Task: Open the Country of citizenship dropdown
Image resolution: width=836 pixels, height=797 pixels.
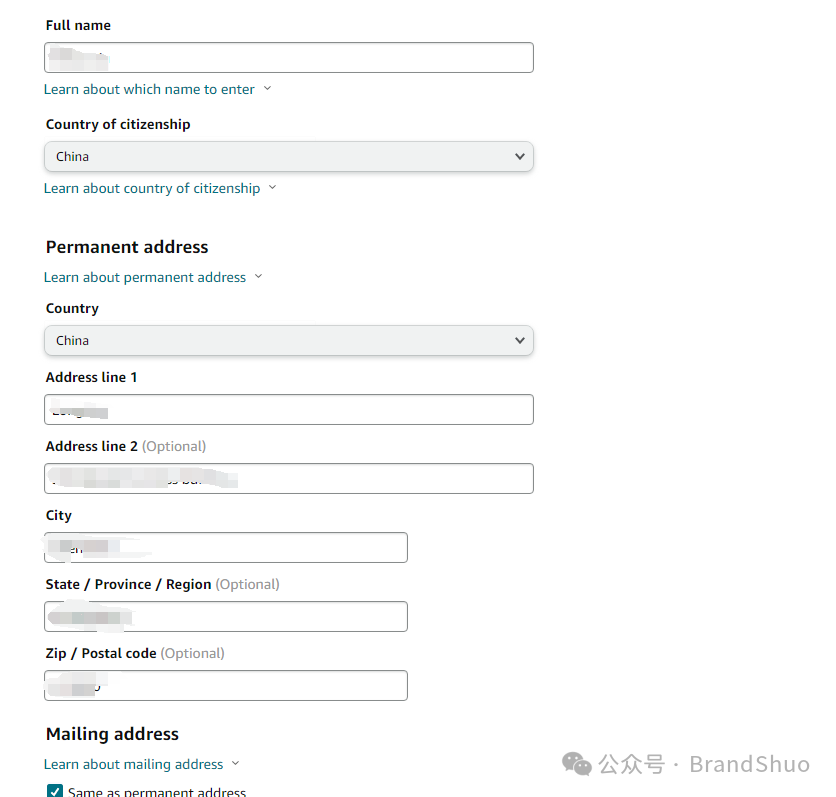Action: (x=288, y=156)
